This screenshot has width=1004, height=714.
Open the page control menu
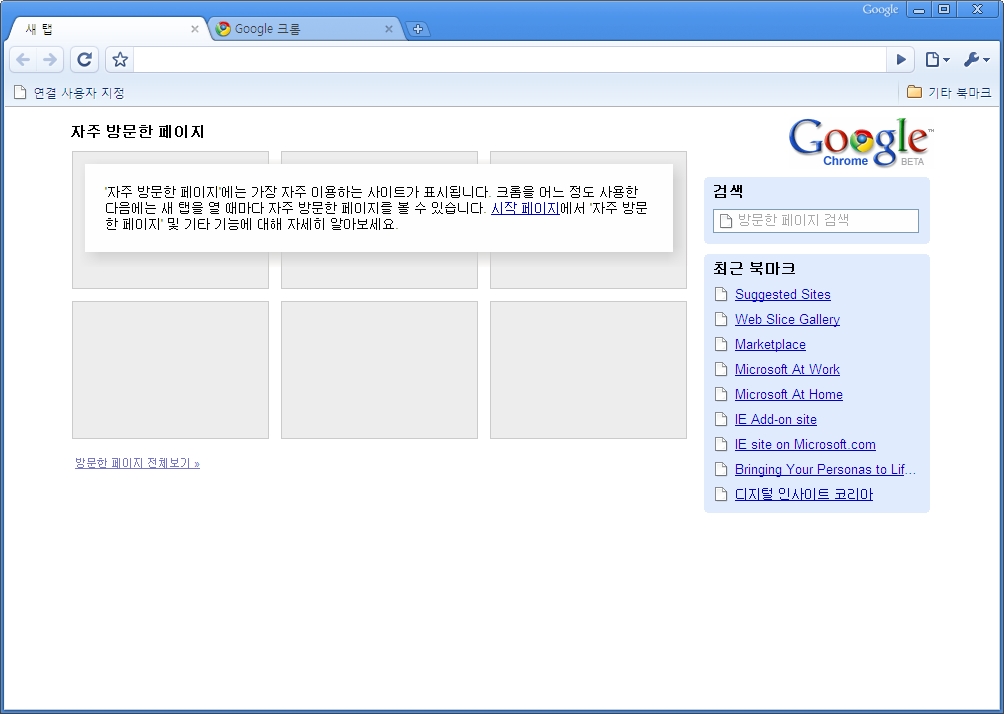click(x=937, y=60)
